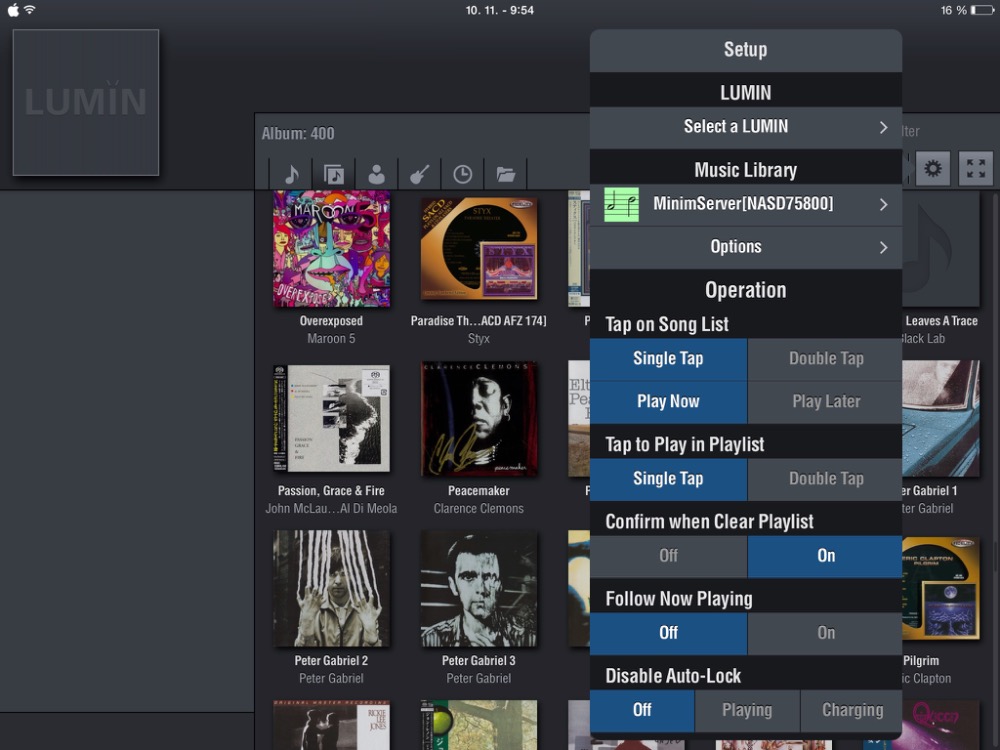Switch to the songs view icon
This screenshot has height=750, width=1000.
pos(291,174)
